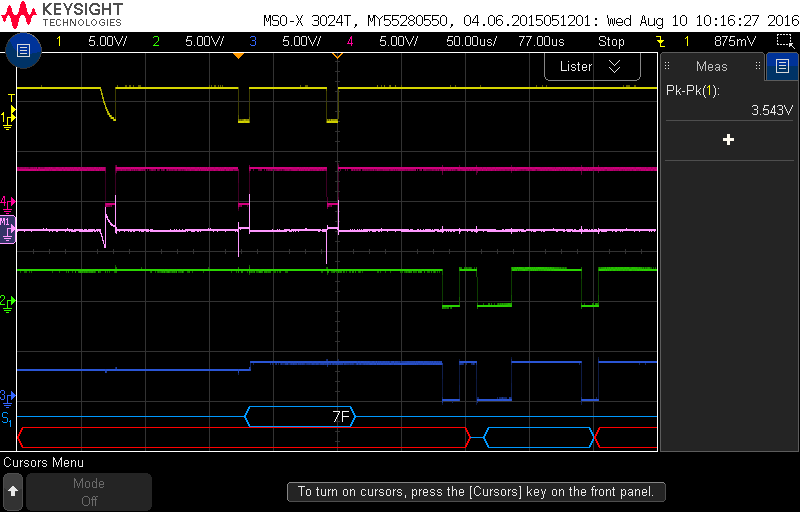This screenshot has height=512, width=800.
Task: Click the cursors hint message box
Action: (x=476, y=492)
